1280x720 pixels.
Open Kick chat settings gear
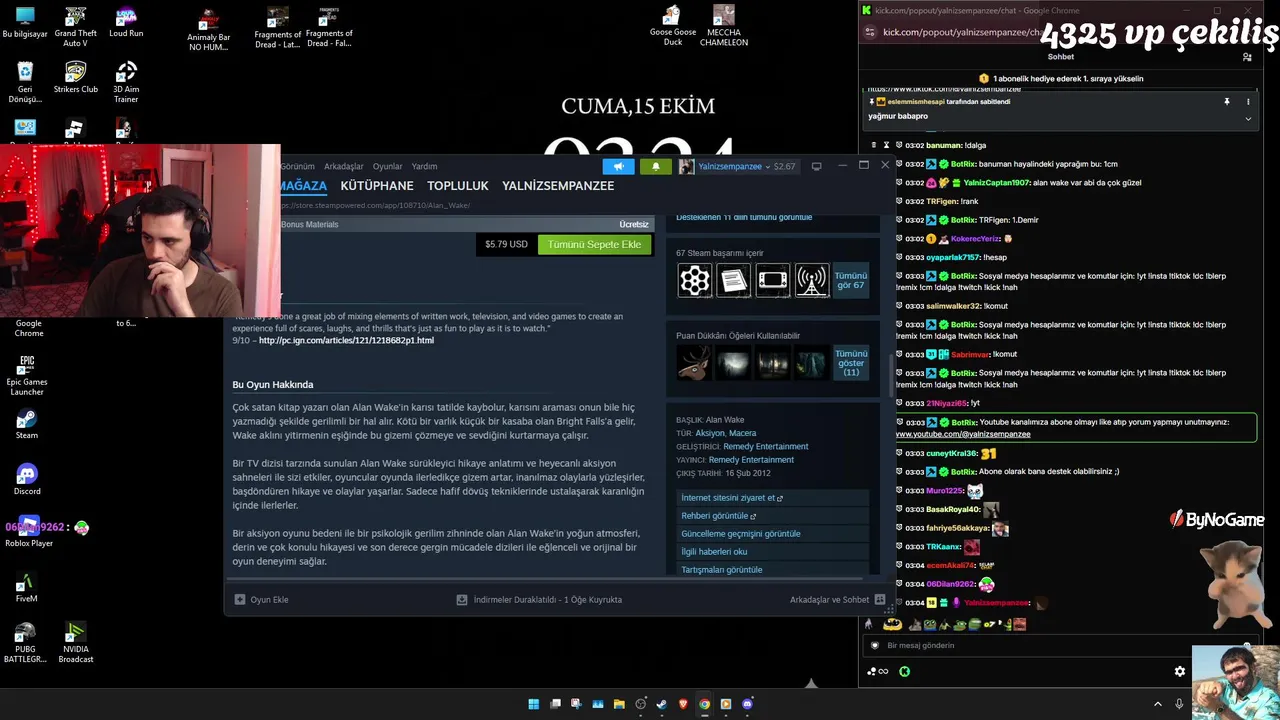(1180, 672)
